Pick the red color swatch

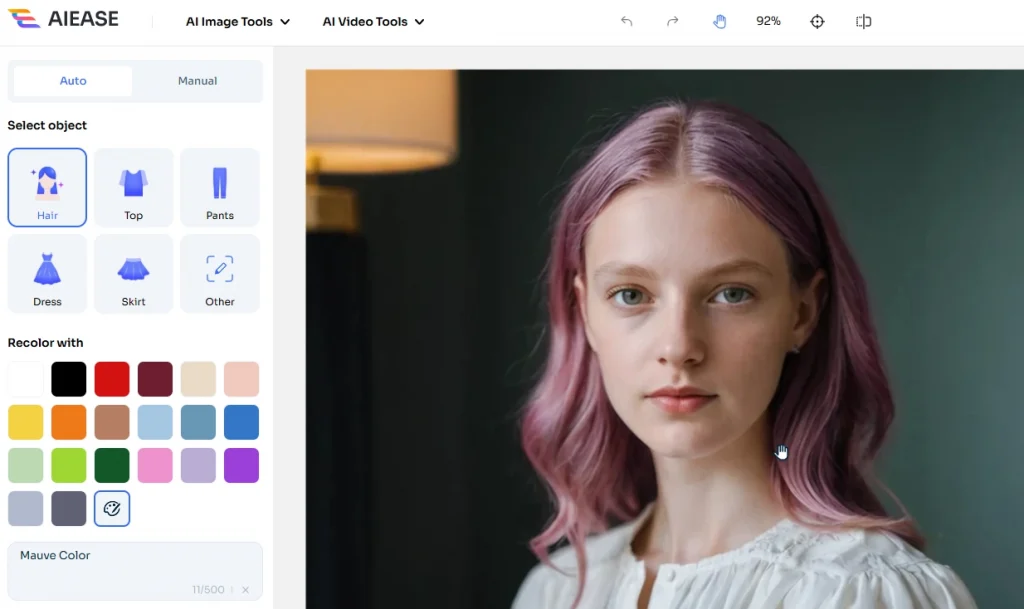pyautogui.click(x=112, y=379)
